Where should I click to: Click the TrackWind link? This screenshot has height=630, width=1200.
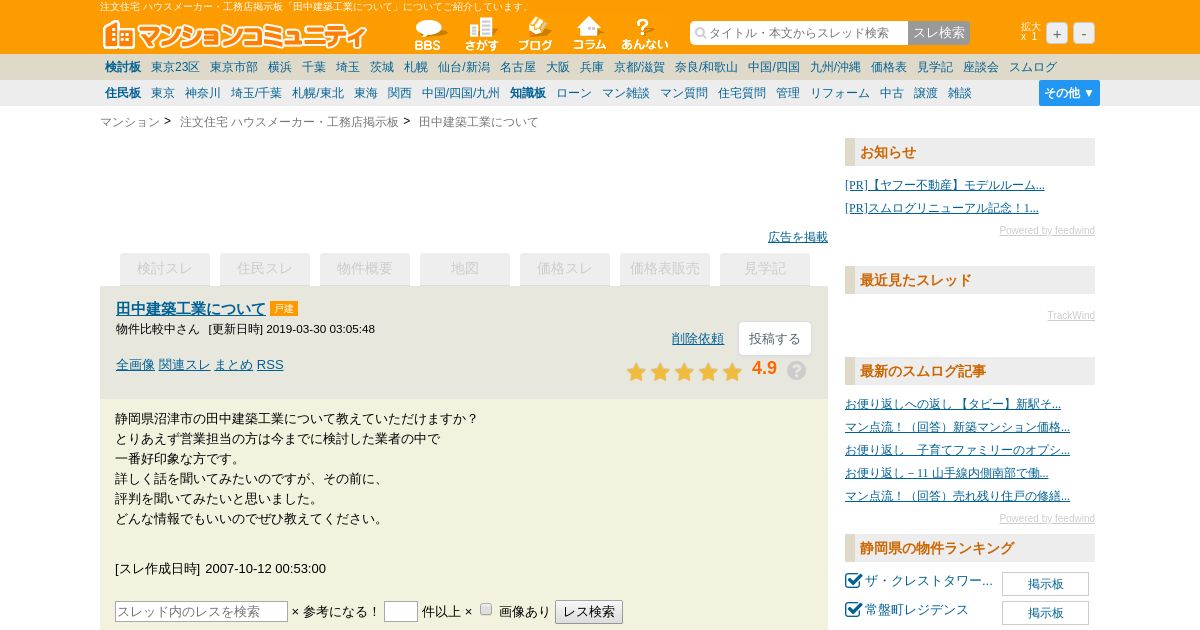(x=1071, y=316)
